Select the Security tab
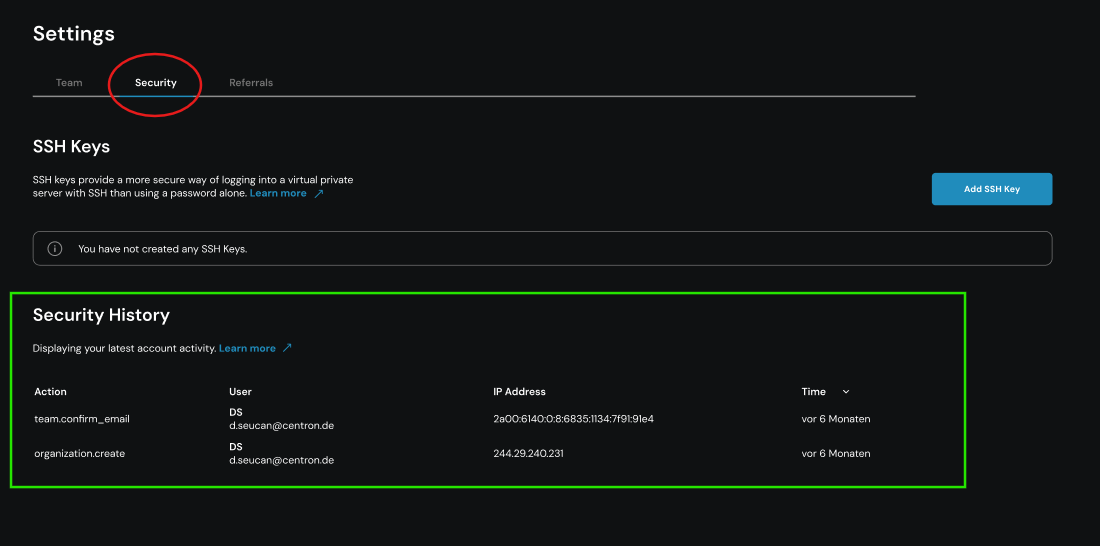Viewport: 1100px width, 546px height. (x=156, y=82)
